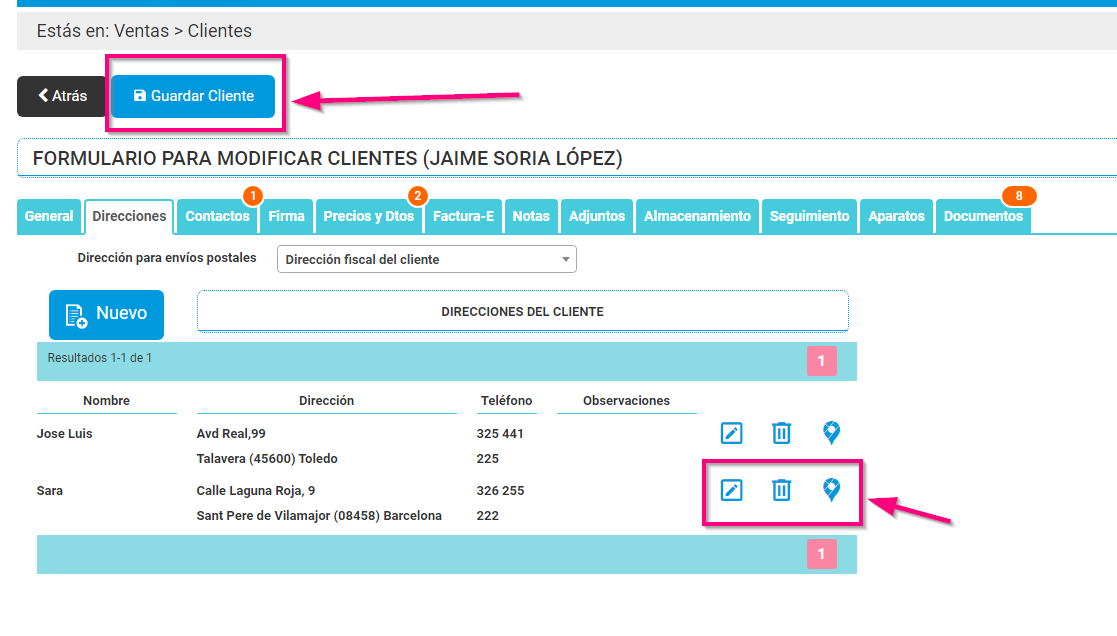Sort by the Teléfono column header

(x=506, y=400)
